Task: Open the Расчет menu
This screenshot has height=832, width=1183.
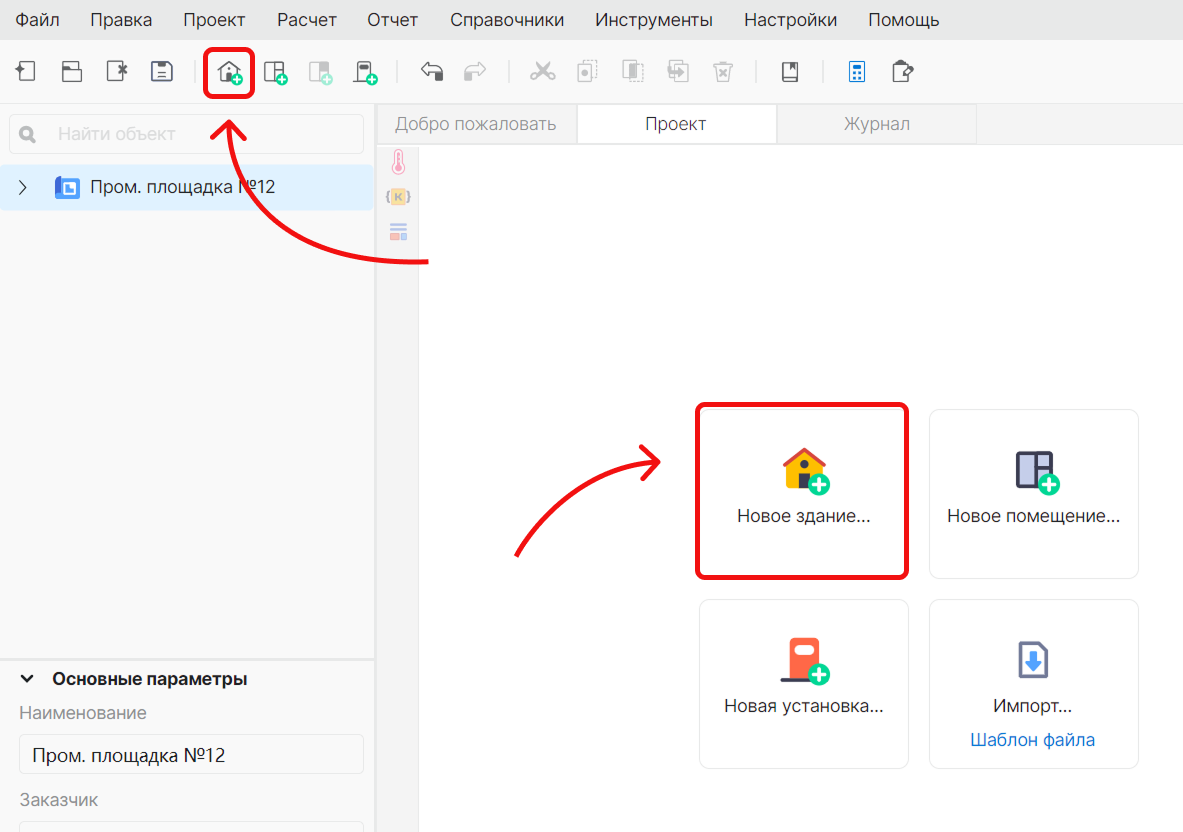Action: tap(307, 20)
